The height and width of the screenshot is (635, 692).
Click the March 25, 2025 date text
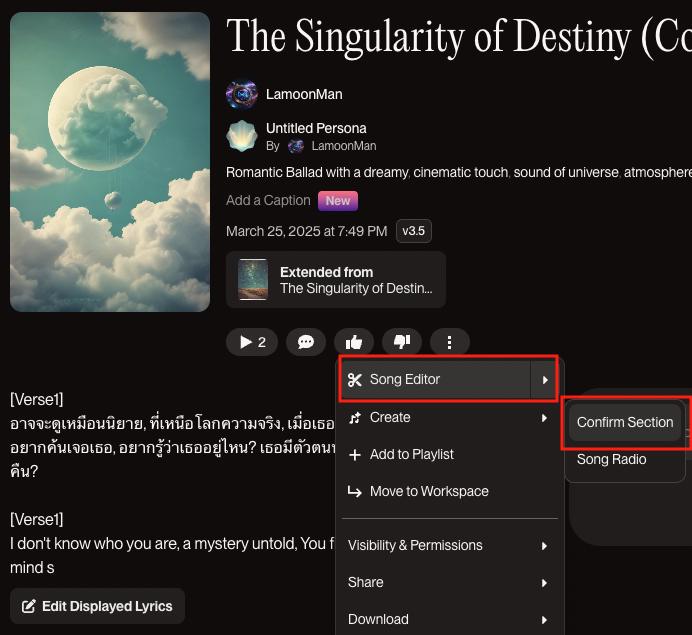click(307, 231)
